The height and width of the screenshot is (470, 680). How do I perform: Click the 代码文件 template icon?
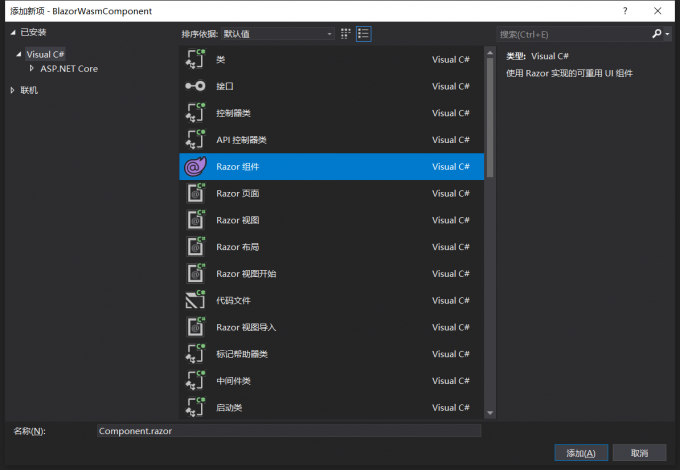pyautogui.click(x=195, y=300)
